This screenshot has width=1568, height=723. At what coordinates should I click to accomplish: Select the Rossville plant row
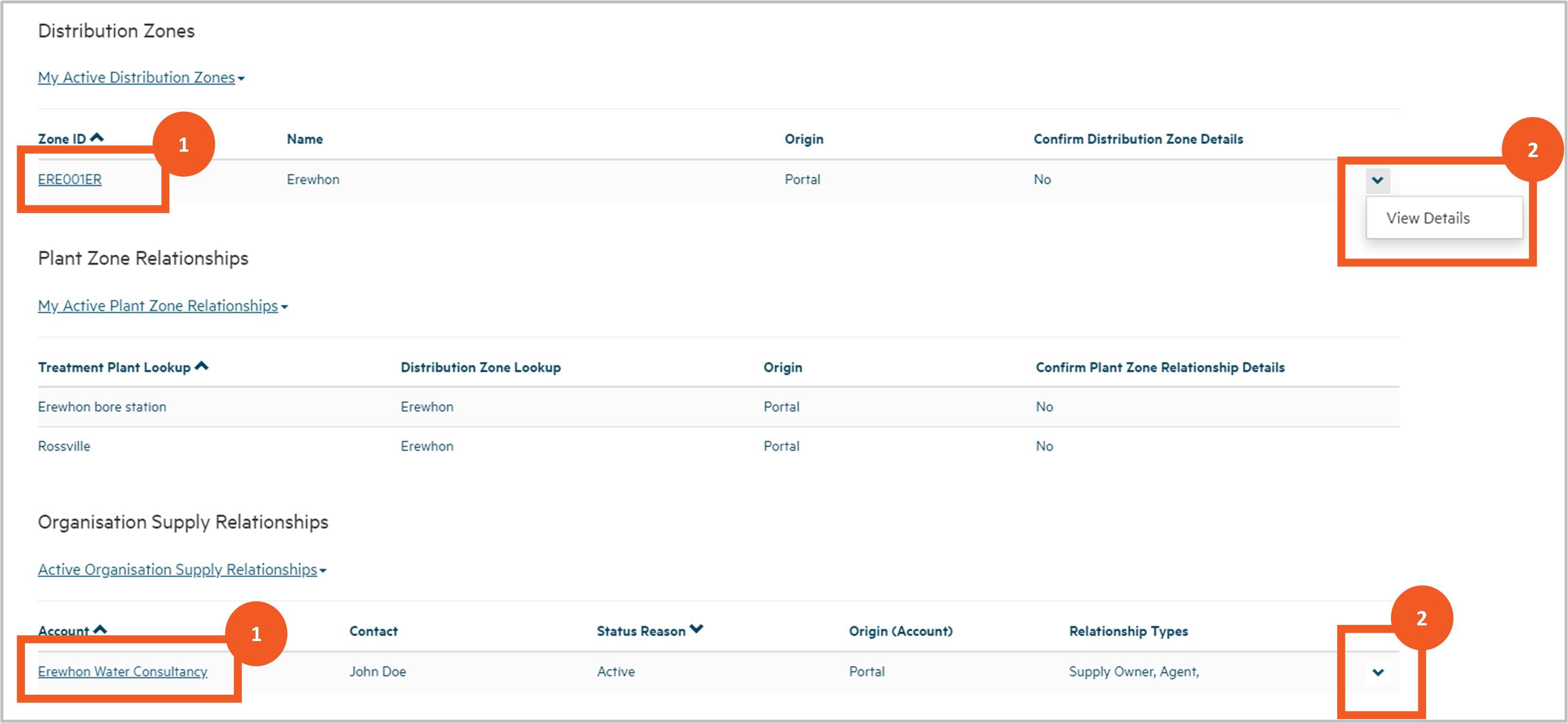[x=64, y=446]
